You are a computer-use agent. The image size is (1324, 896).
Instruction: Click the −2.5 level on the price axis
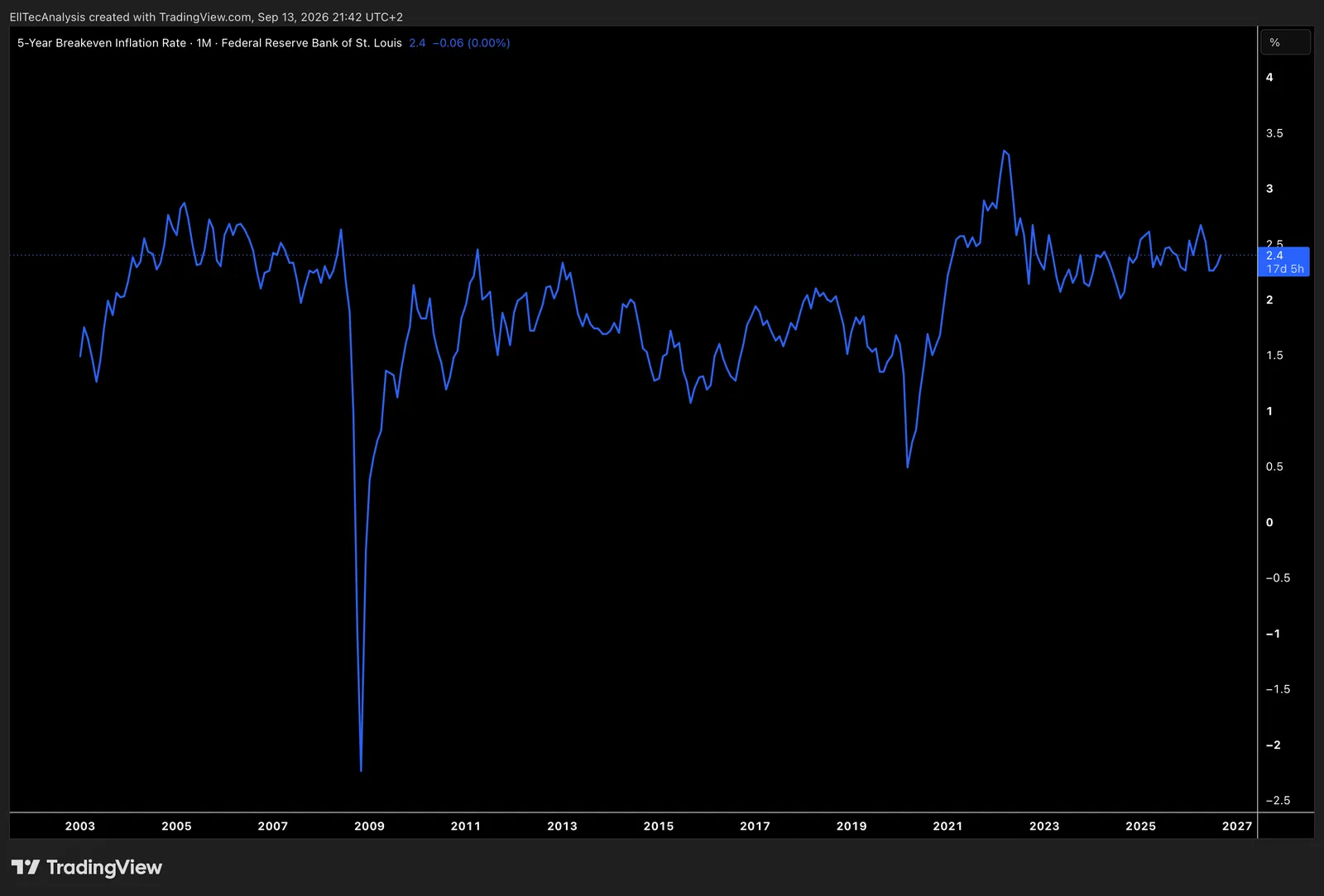[1278, 800]
